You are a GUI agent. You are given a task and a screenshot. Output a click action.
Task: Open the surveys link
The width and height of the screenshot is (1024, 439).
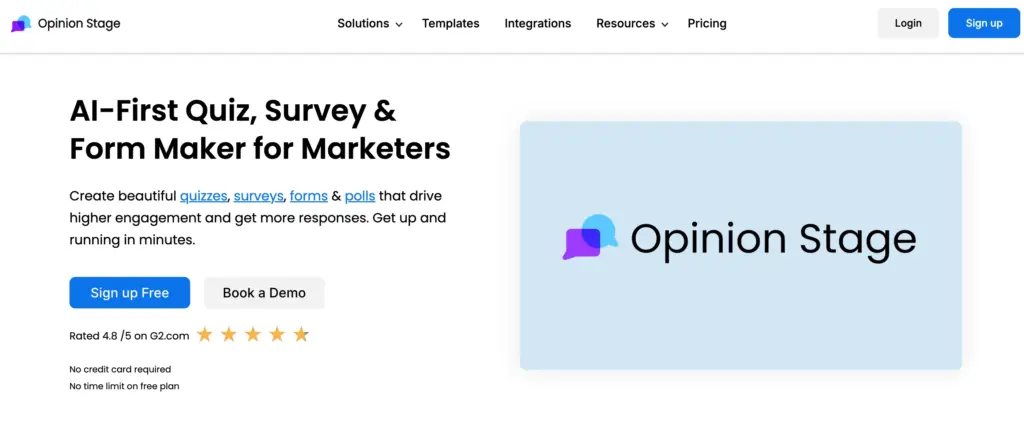(x=258, y=196)
